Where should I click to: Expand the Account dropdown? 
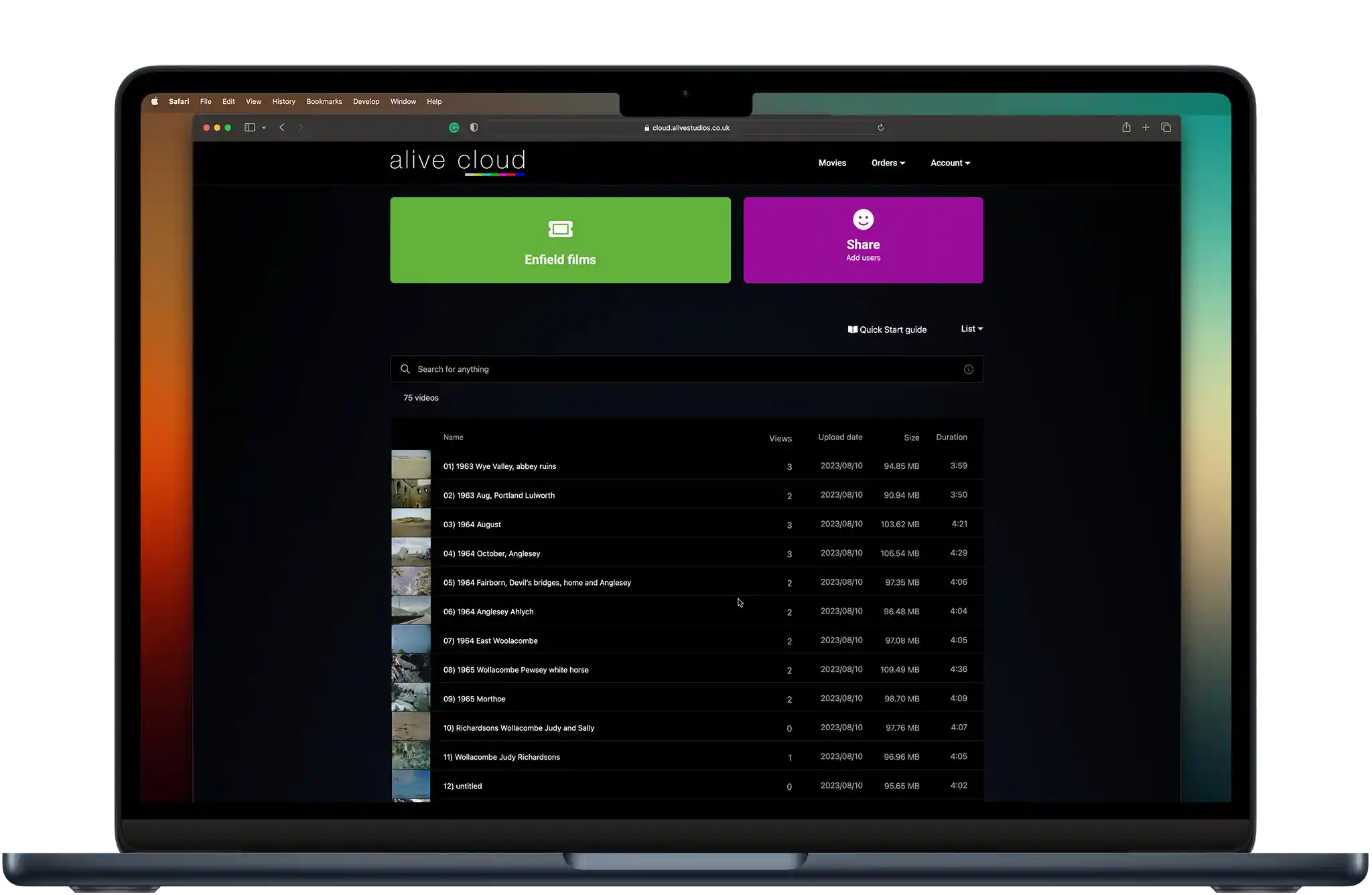point(950,163)
